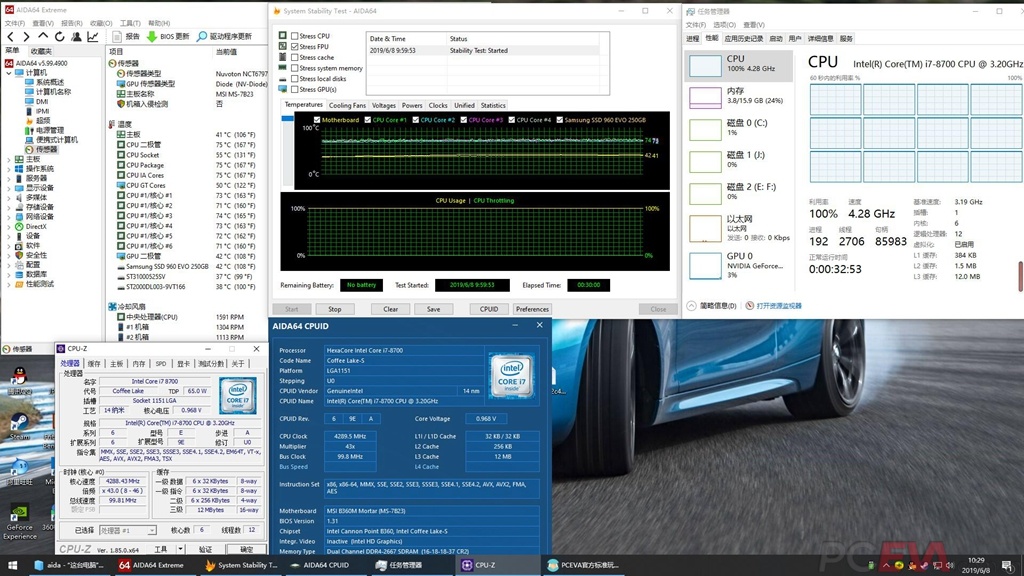The height and width of the screenshot is (576, 1024).
Task: Click CPUID button in Stability Test
Action: (489, 310)
